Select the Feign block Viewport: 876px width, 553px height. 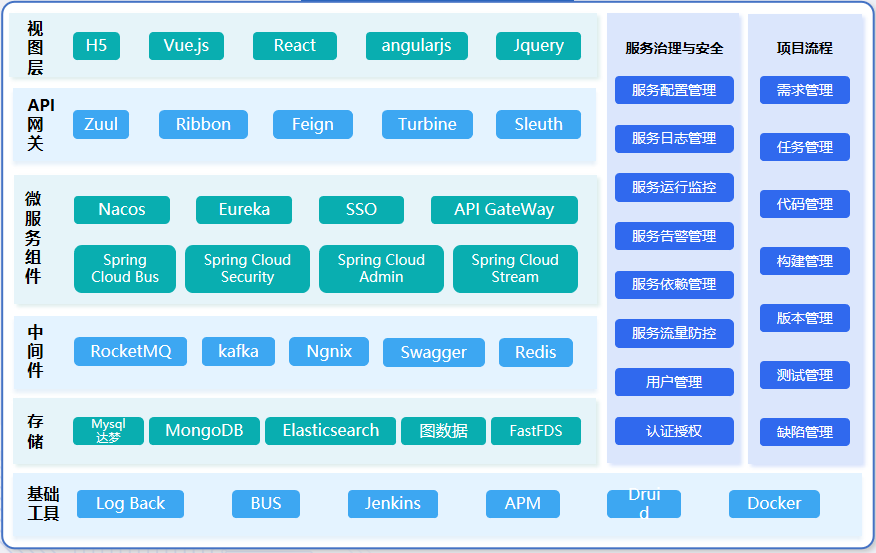click(x=313, y=124)
